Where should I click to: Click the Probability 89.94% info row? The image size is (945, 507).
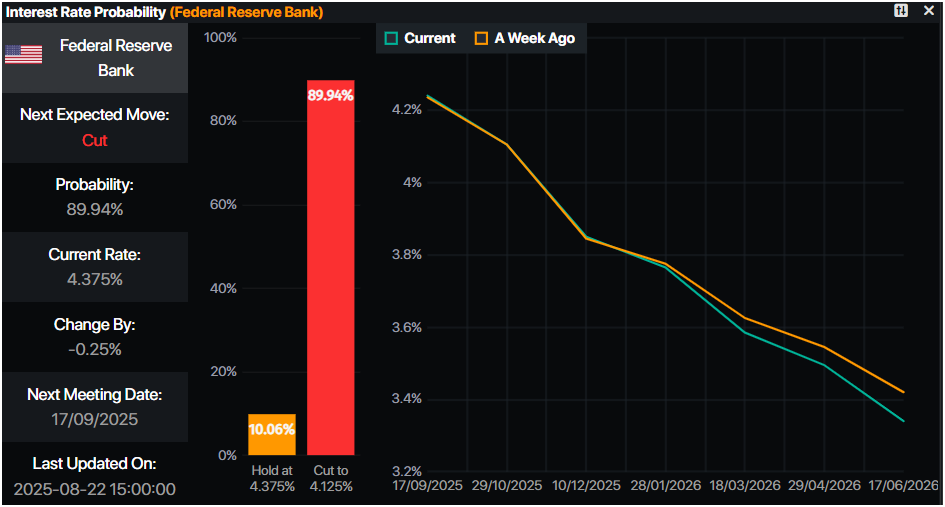point(95,197)
